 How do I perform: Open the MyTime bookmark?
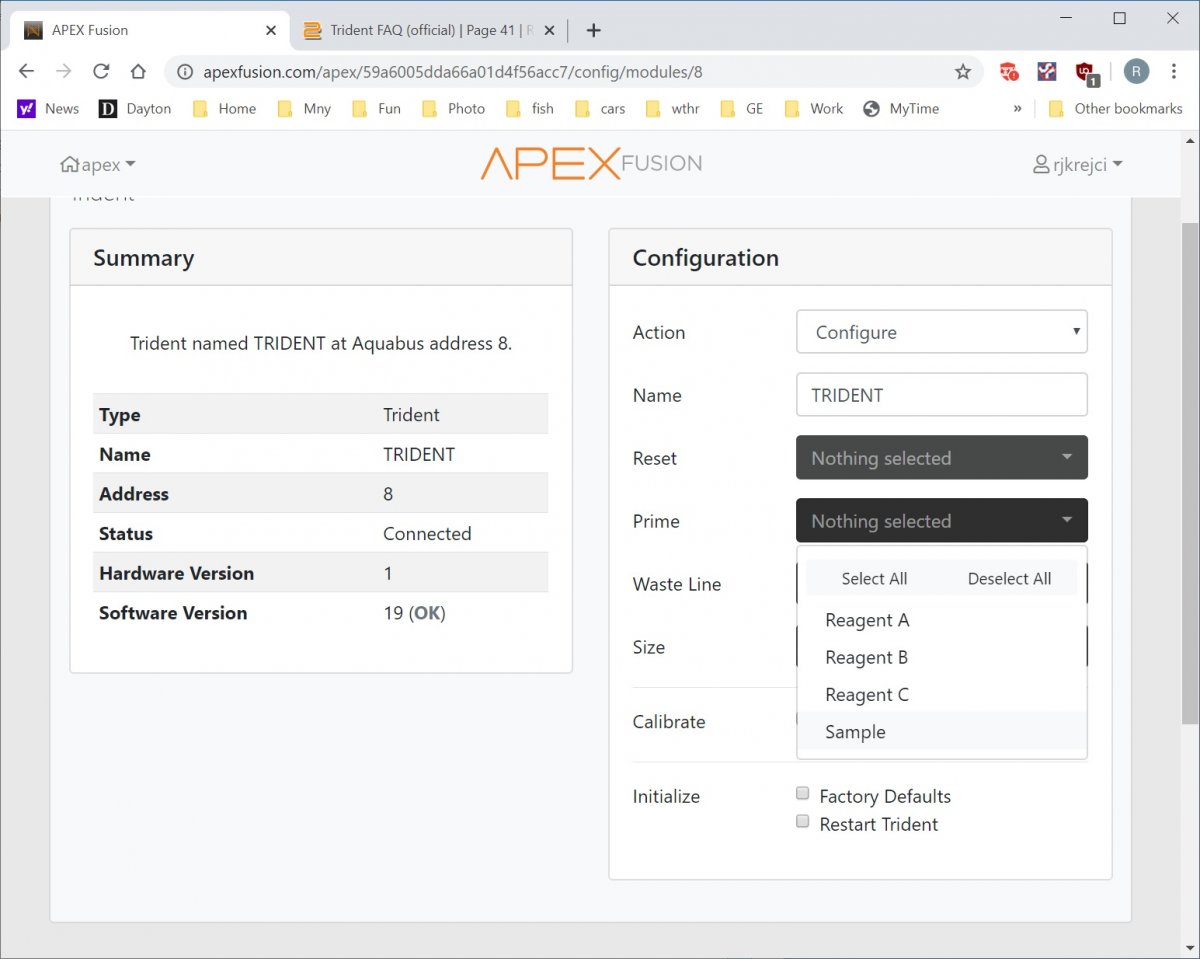point(901,108)
